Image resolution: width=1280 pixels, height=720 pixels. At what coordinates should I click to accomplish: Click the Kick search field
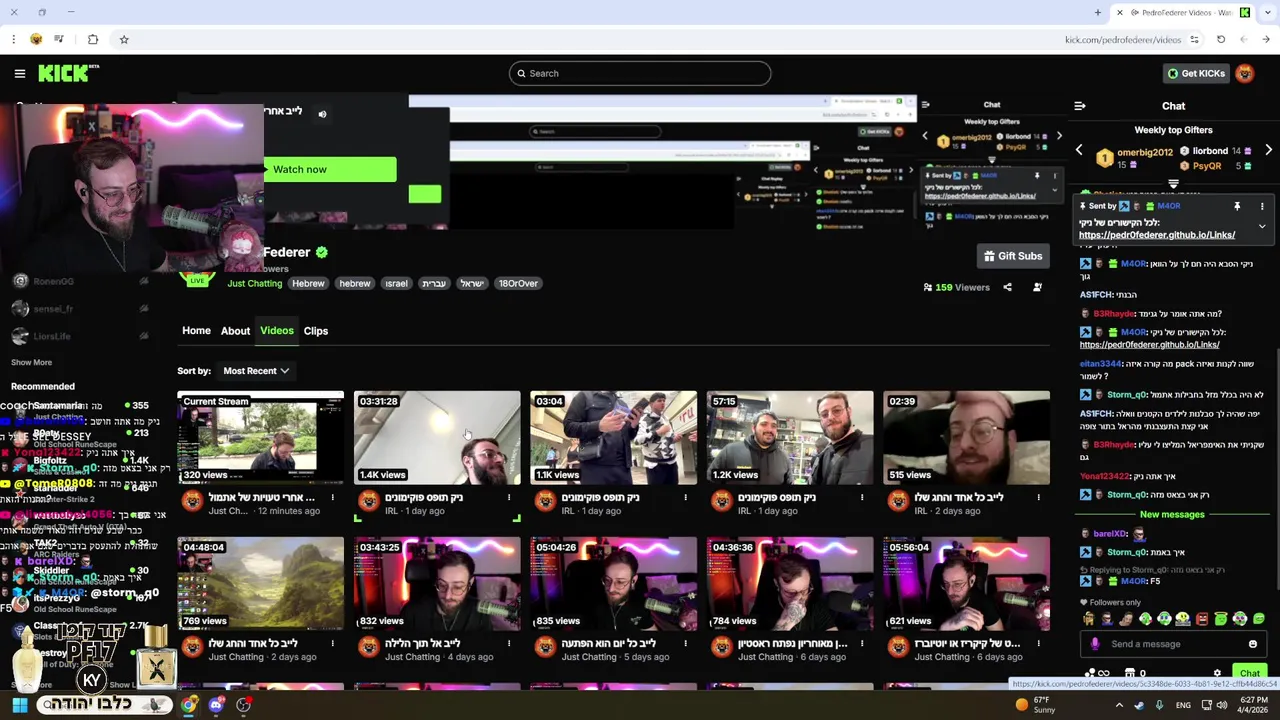pyautogui.click(x=640, y=73)
